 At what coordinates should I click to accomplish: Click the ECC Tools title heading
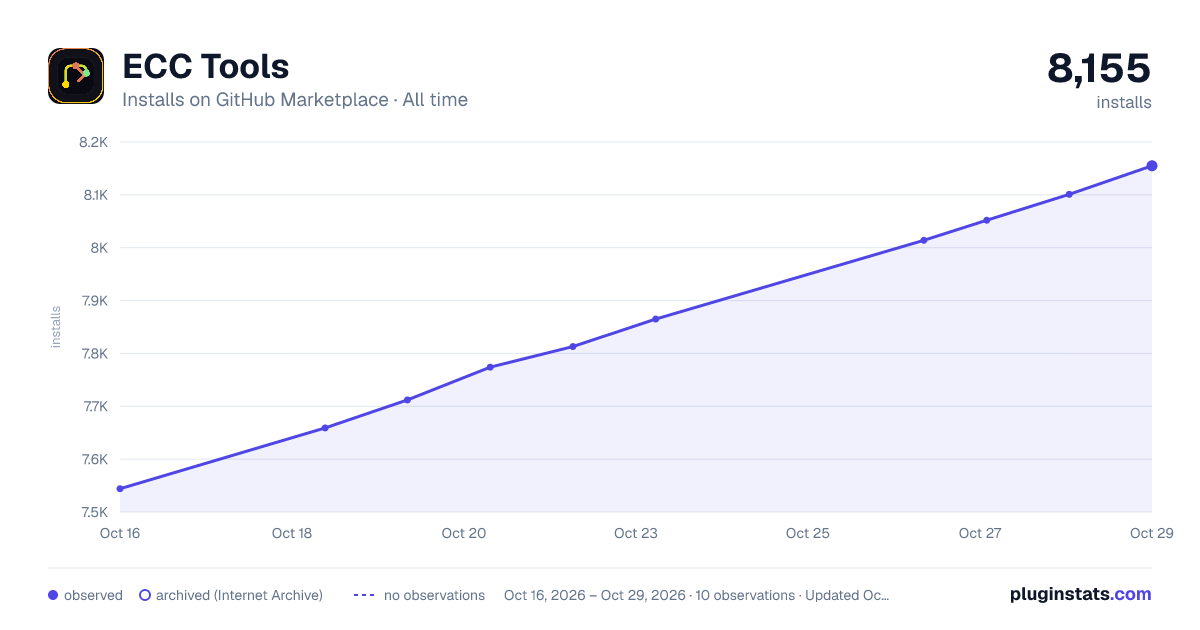tap(206, 67)
